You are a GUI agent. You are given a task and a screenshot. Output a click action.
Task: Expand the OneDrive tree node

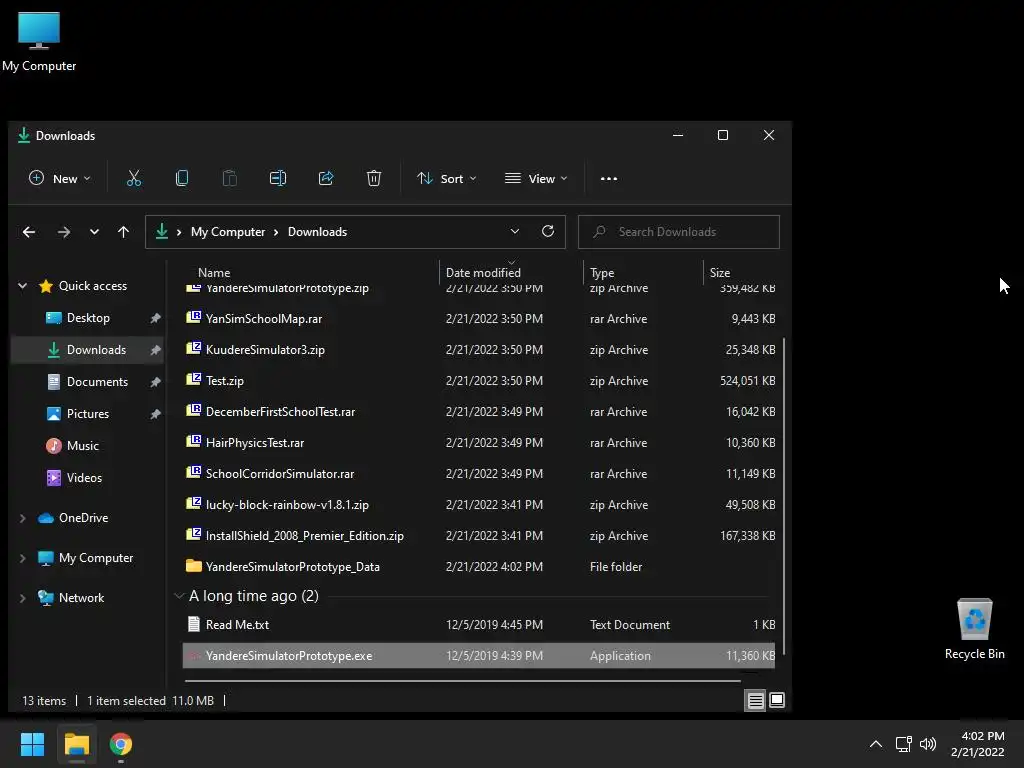point(23,518)
